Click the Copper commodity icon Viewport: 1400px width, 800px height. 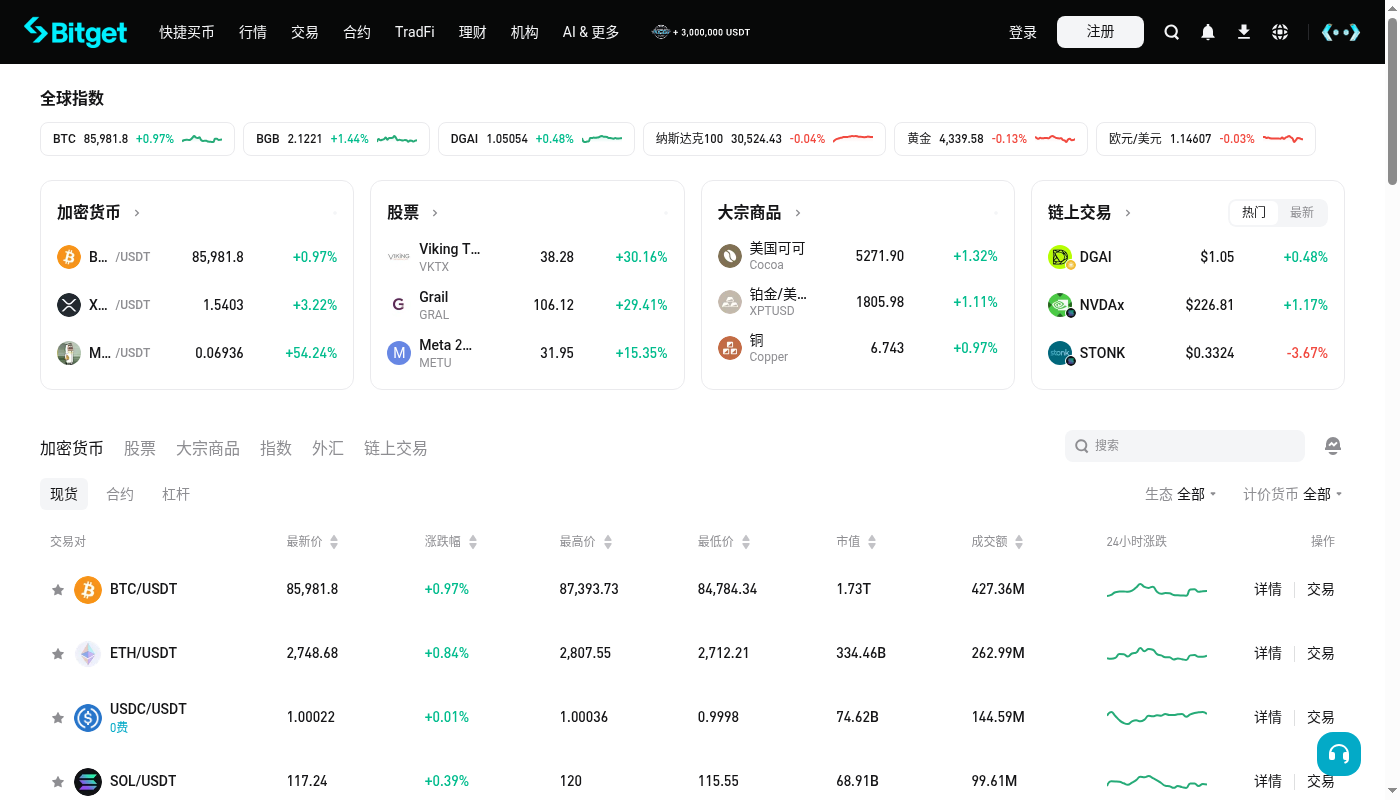click(x=730, y=348)
